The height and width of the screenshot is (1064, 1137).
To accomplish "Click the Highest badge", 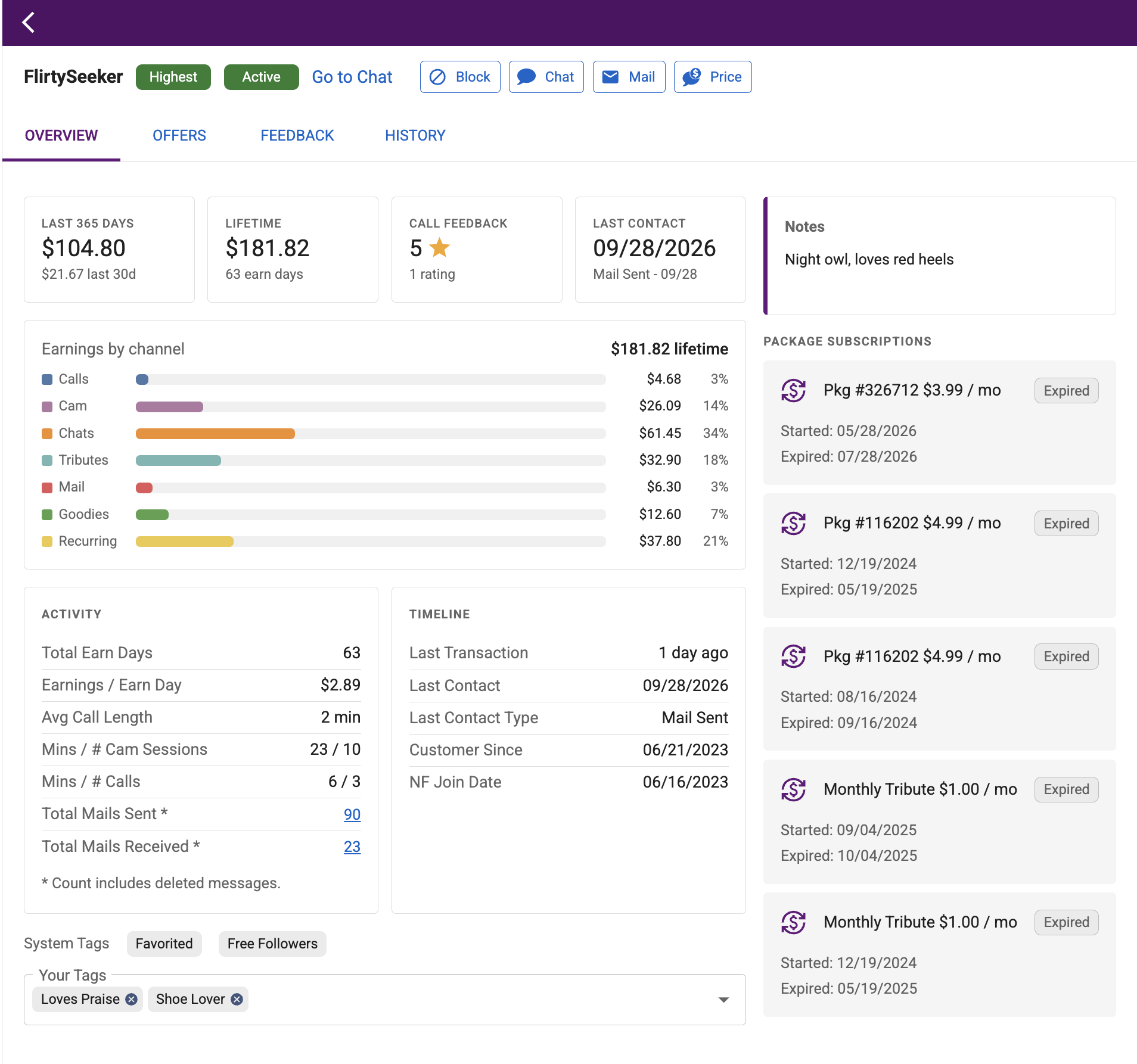I will (173, 77).
